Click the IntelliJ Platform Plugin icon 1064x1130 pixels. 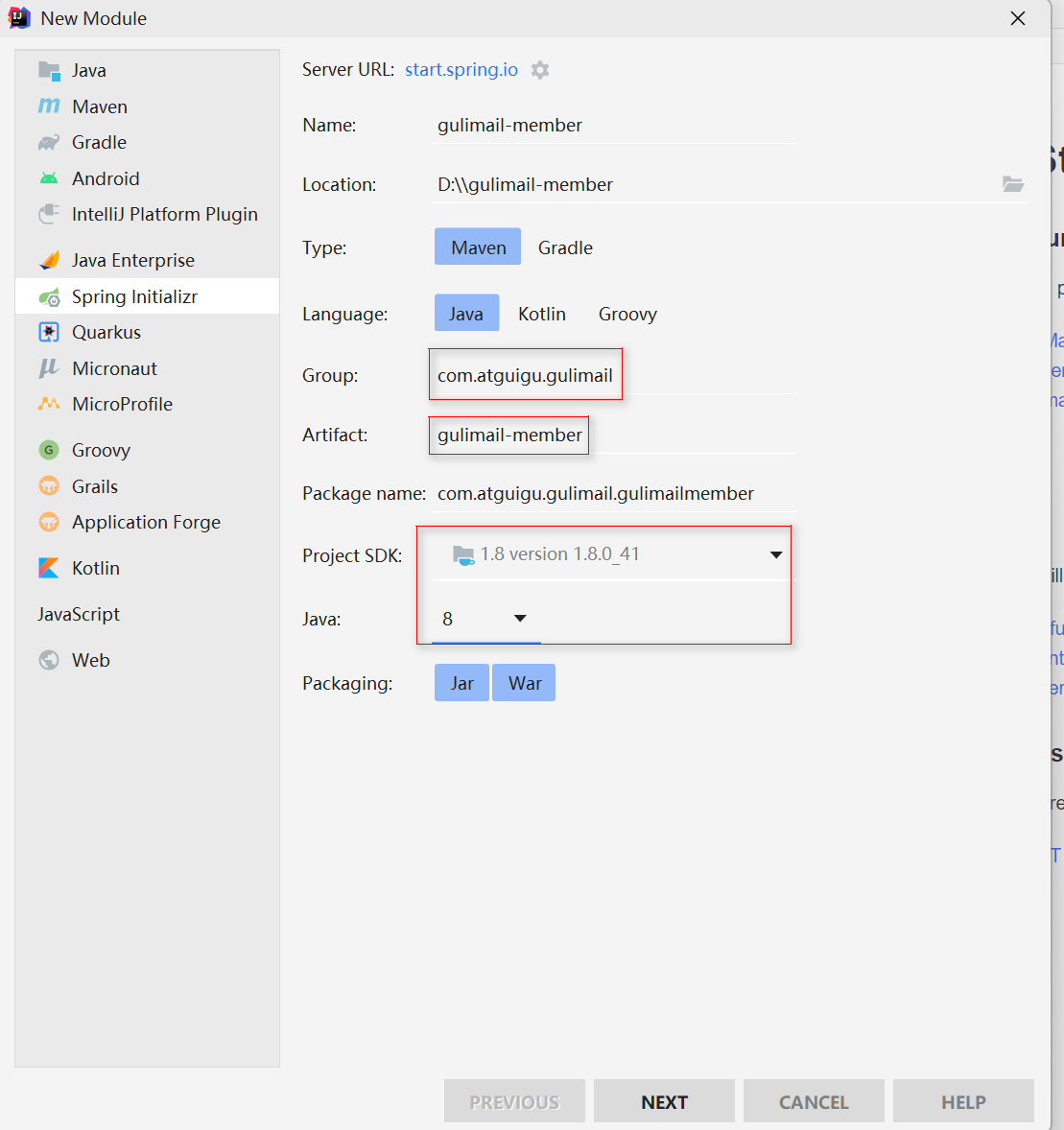49,214
